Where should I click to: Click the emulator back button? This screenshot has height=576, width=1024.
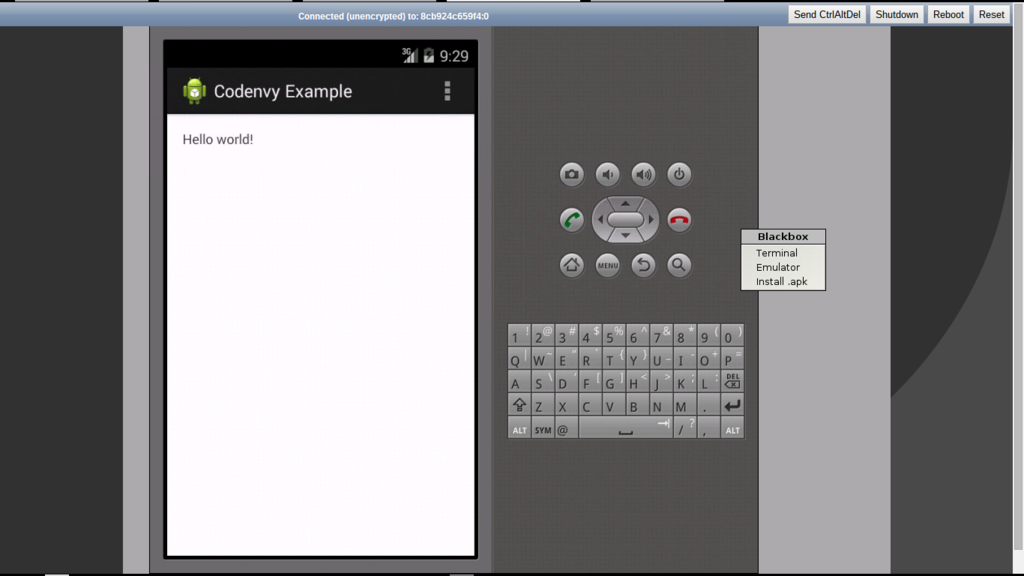pyautogui.click(x=643, y=264)
